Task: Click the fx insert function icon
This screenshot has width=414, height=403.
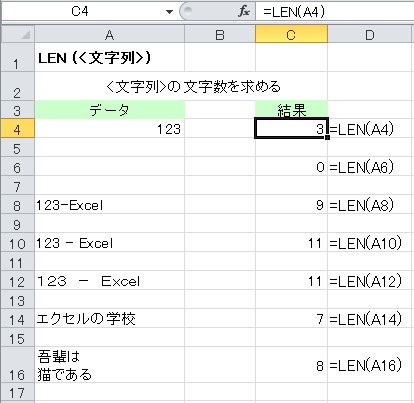Action: point(244,12)
